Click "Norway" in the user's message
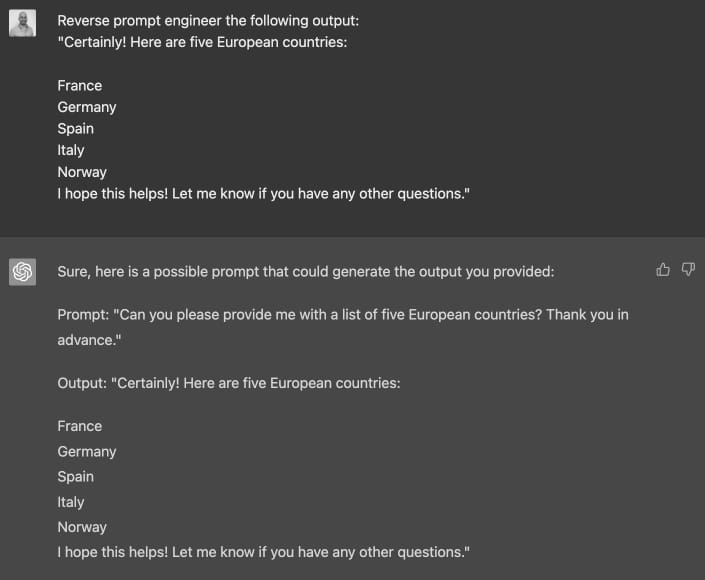 pyautogui.click(x=82, y=172)
